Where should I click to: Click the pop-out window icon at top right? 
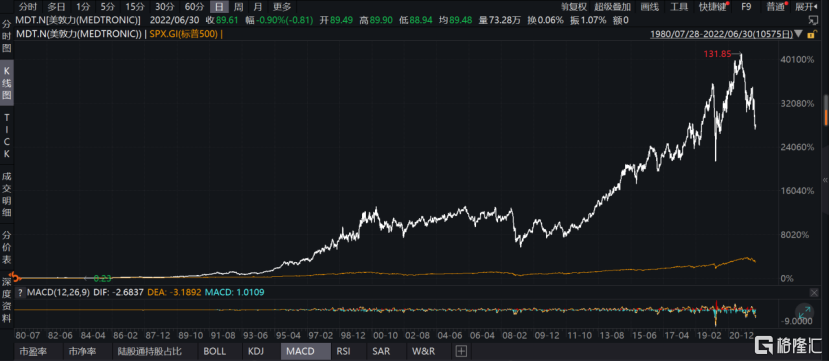(x=813, y=20)
